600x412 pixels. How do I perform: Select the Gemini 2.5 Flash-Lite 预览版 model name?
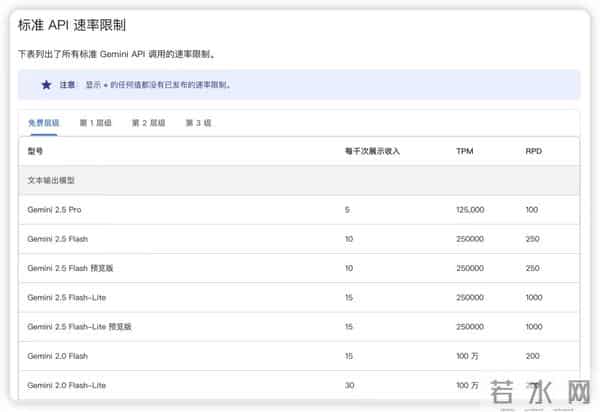coord(80,327)
